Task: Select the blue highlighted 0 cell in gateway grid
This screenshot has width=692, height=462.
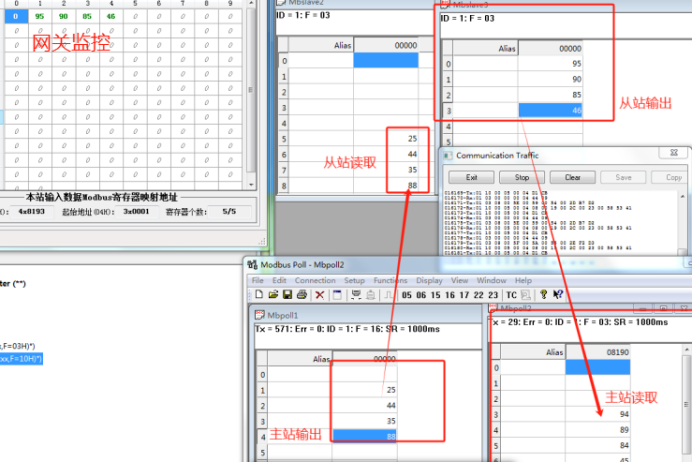Action: pyautogui.click(x=16, y=16)
